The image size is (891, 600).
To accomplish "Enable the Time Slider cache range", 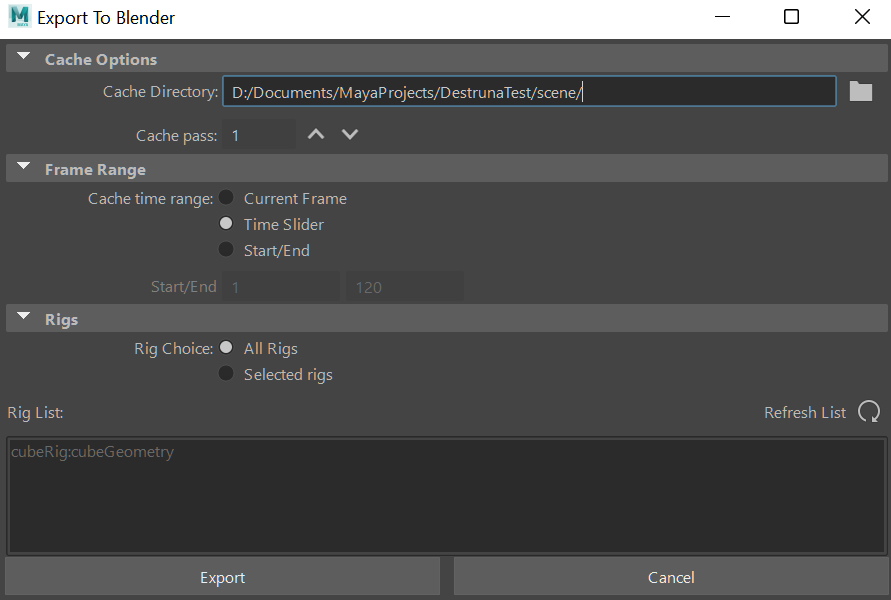I will (x=226, y=223).
